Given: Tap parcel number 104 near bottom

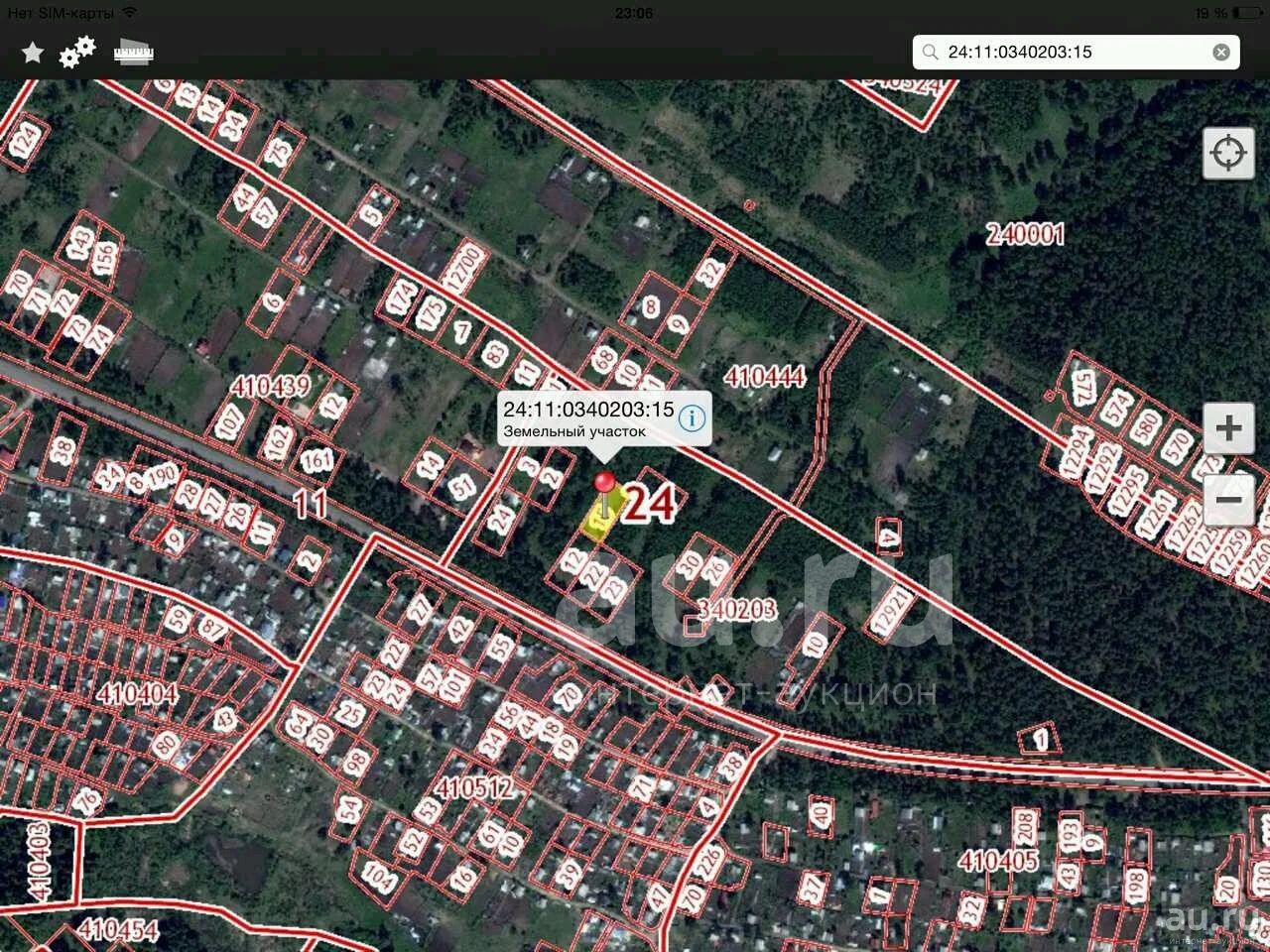Looking at the screenshot, I should click(x=380, y=876).
